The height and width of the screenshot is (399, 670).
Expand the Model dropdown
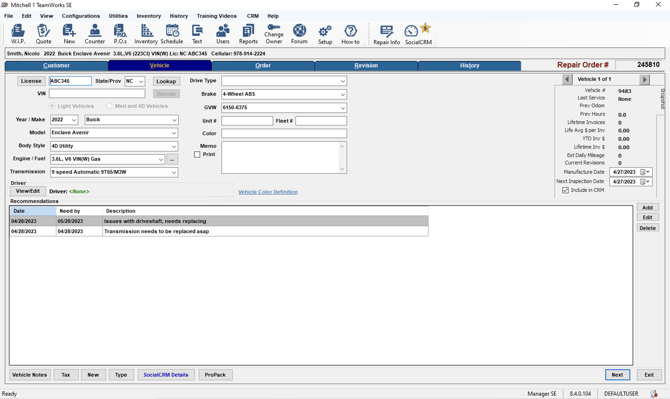pos(174,133)
